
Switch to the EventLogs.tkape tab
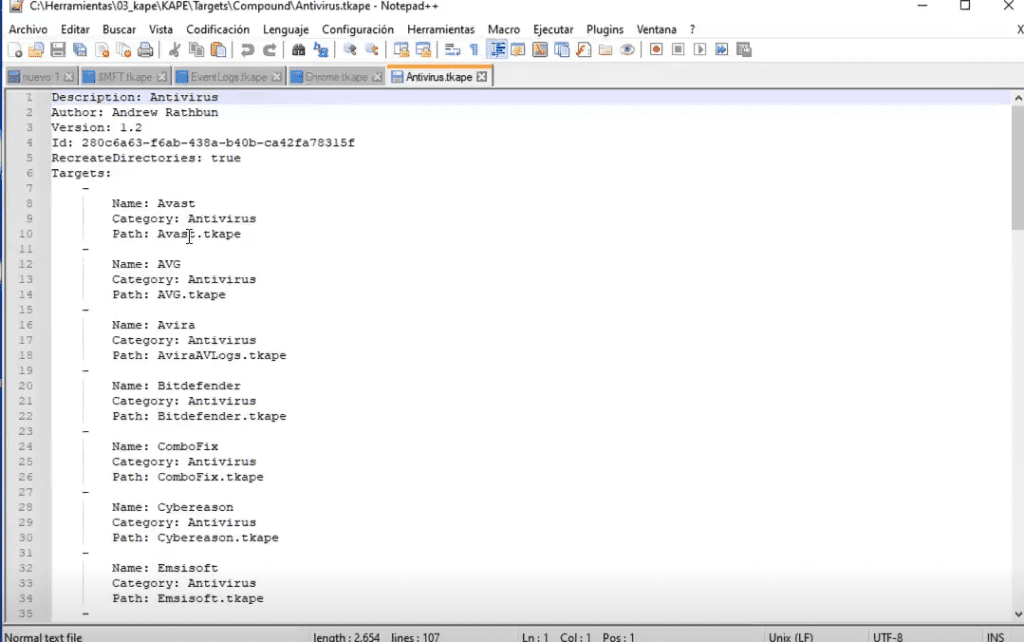229,77
